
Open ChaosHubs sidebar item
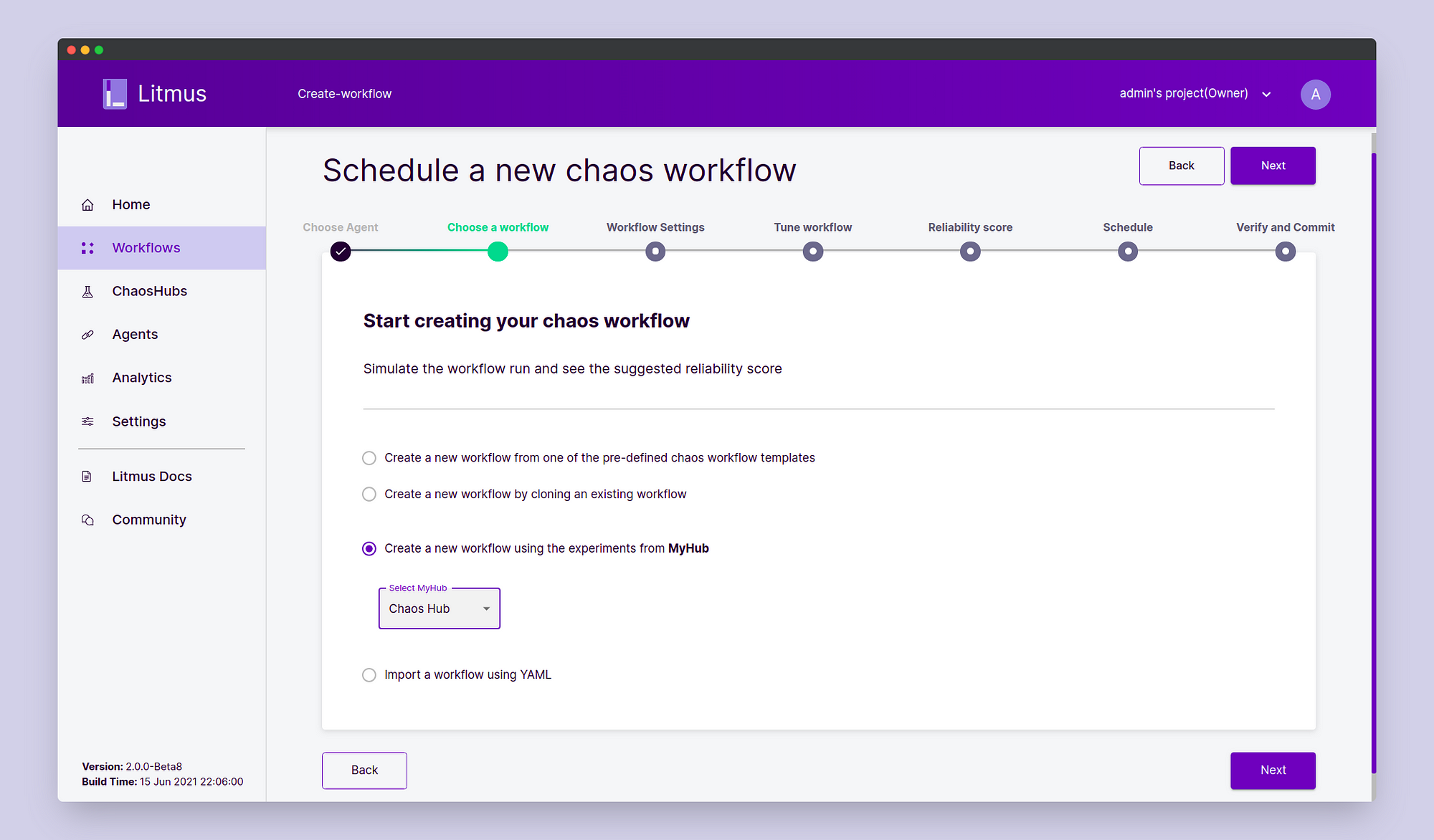[161, 292]
